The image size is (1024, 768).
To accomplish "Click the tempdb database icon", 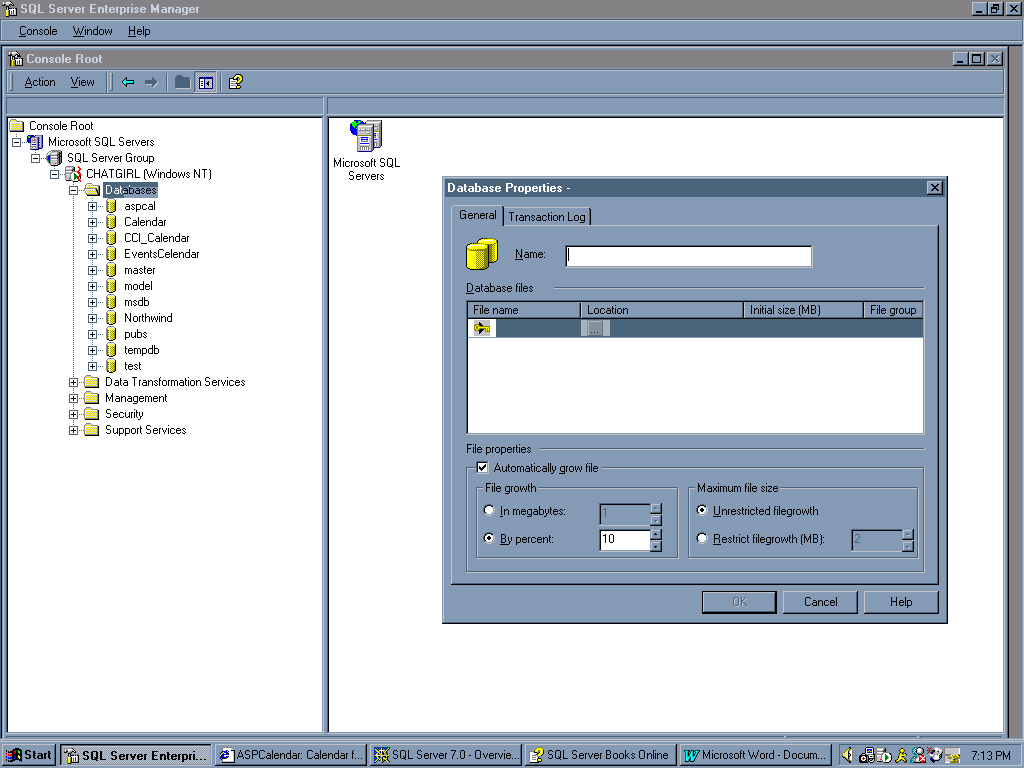I will [x=112, y=350].
